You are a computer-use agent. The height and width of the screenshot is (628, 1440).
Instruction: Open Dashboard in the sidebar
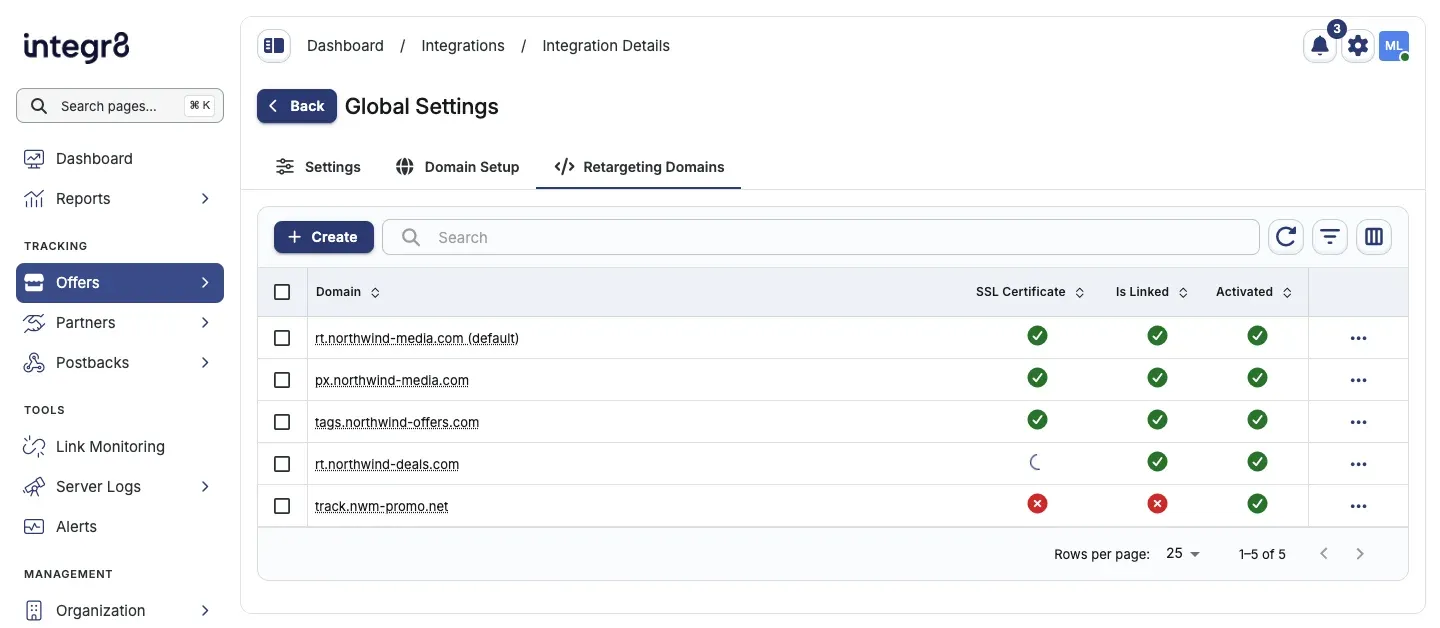[120, 158]
